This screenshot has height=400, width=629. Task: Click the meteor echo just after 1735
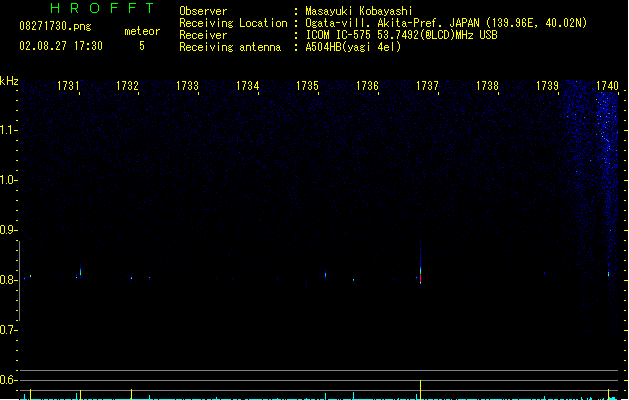(x=325, y=275)
